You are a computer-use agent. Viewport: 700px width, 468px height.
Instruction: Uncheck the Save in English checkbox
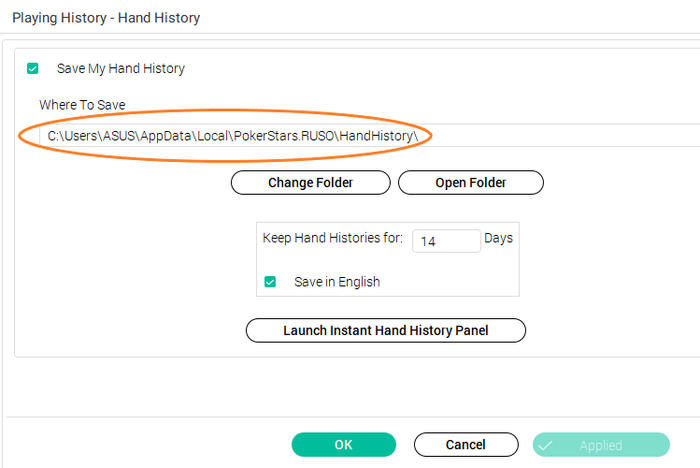270,282
